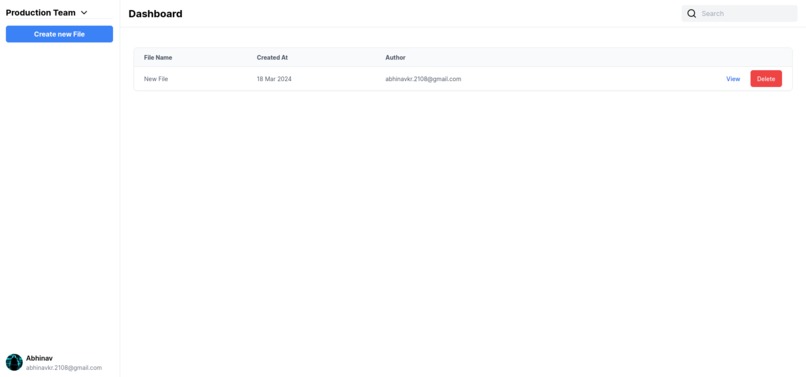Click the Abhinav user name

point(39,358)
